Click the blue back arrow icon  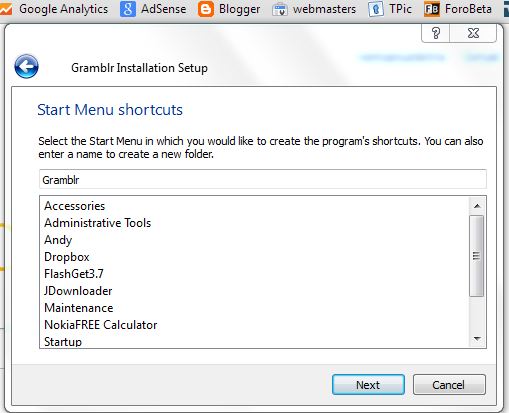26,66
